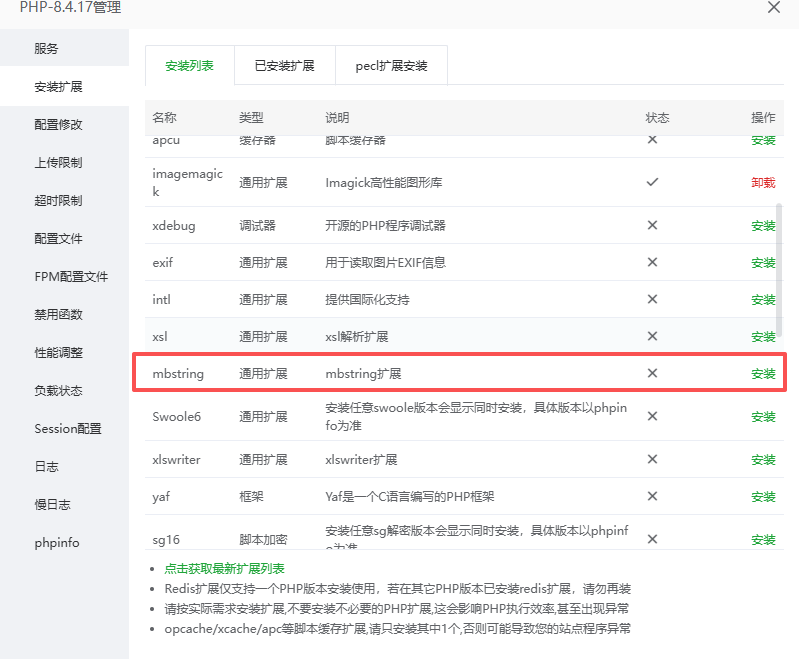Open the 上传限制 settings
The width and height of the screenshot is (799, 659).
point(58,163)
